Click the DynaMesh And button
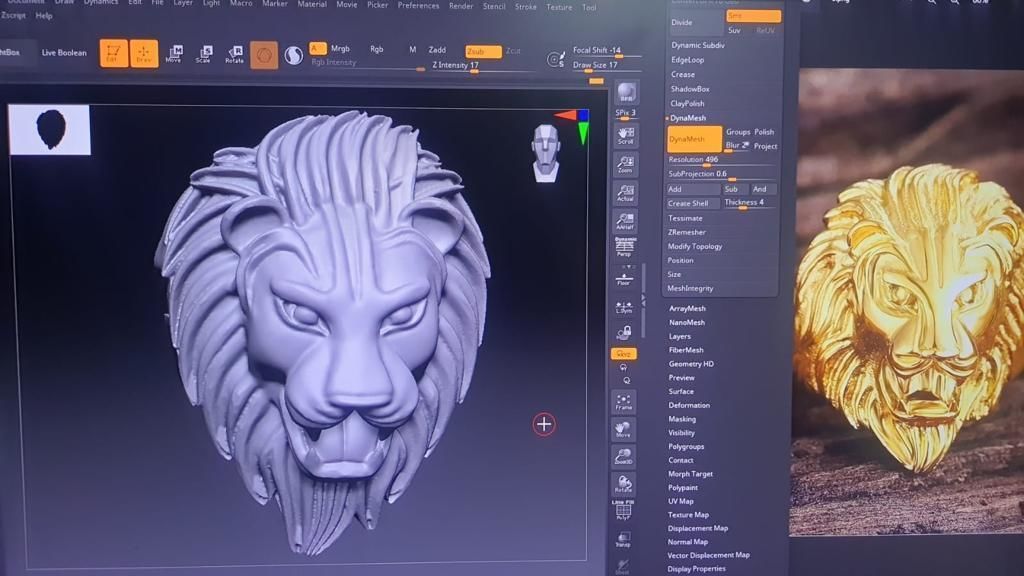1024x576 pixels. (763, 189)
